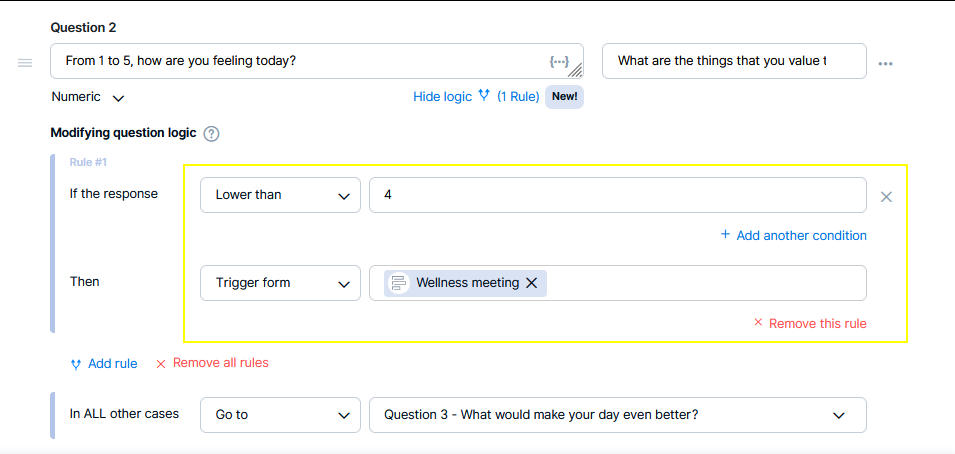Open the 'Lower than' condition dropdown
This screenshot has width=955, height=454.
(x=280, y=195)
